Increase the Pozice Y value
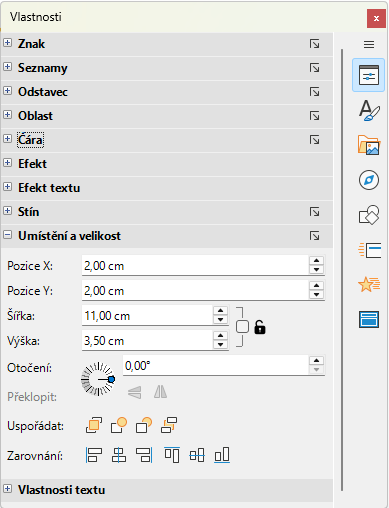This screenshot has height=508, width=389. [x=316, y=286]
